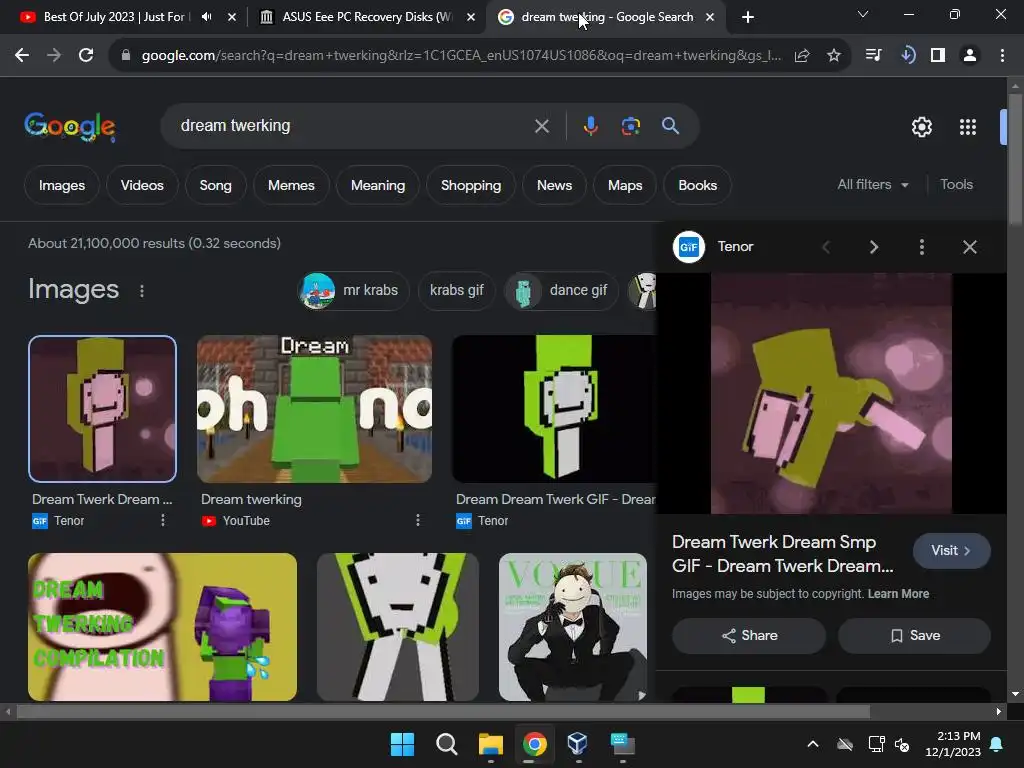Save the previewed image
1024x768 pixels.
pyautogui.click(x=914, y=635)
